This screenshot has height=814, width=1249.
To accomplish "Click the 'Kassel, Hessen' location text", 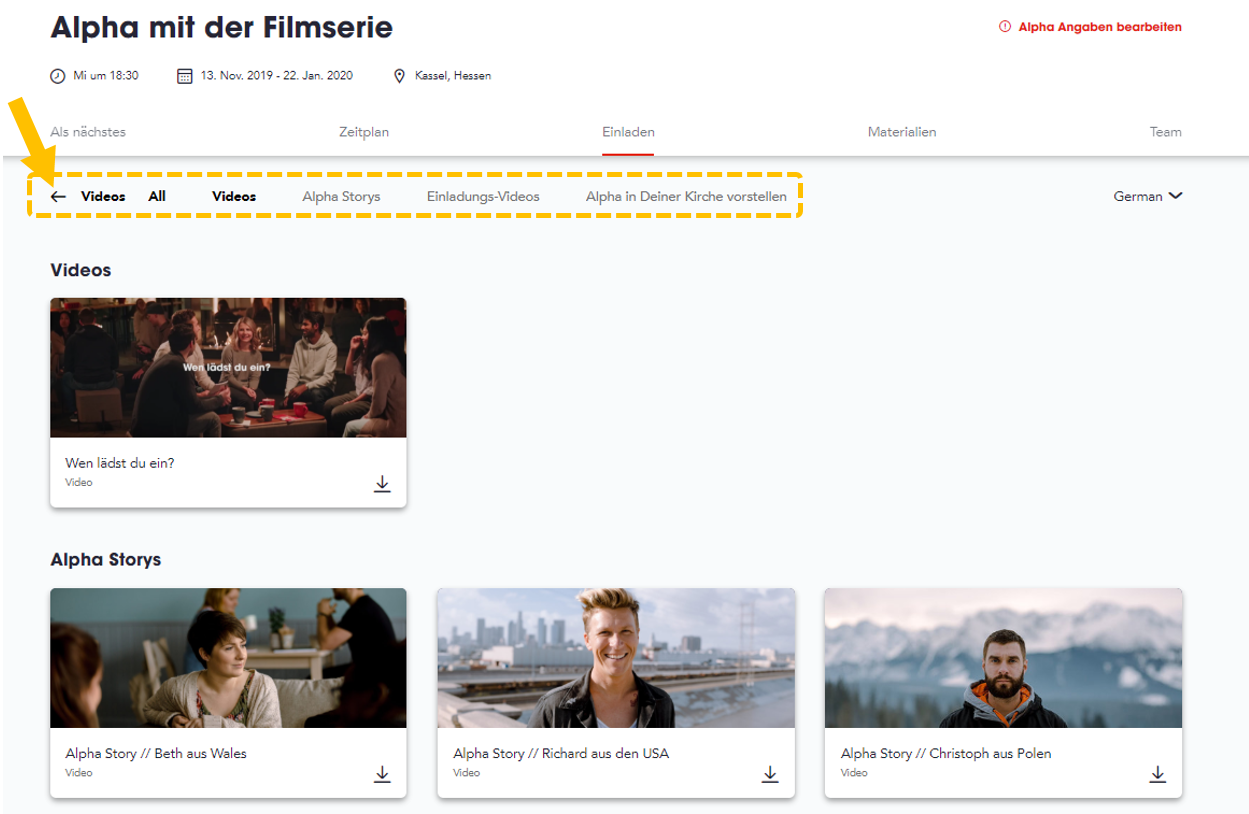I will (x=453, y=76).
